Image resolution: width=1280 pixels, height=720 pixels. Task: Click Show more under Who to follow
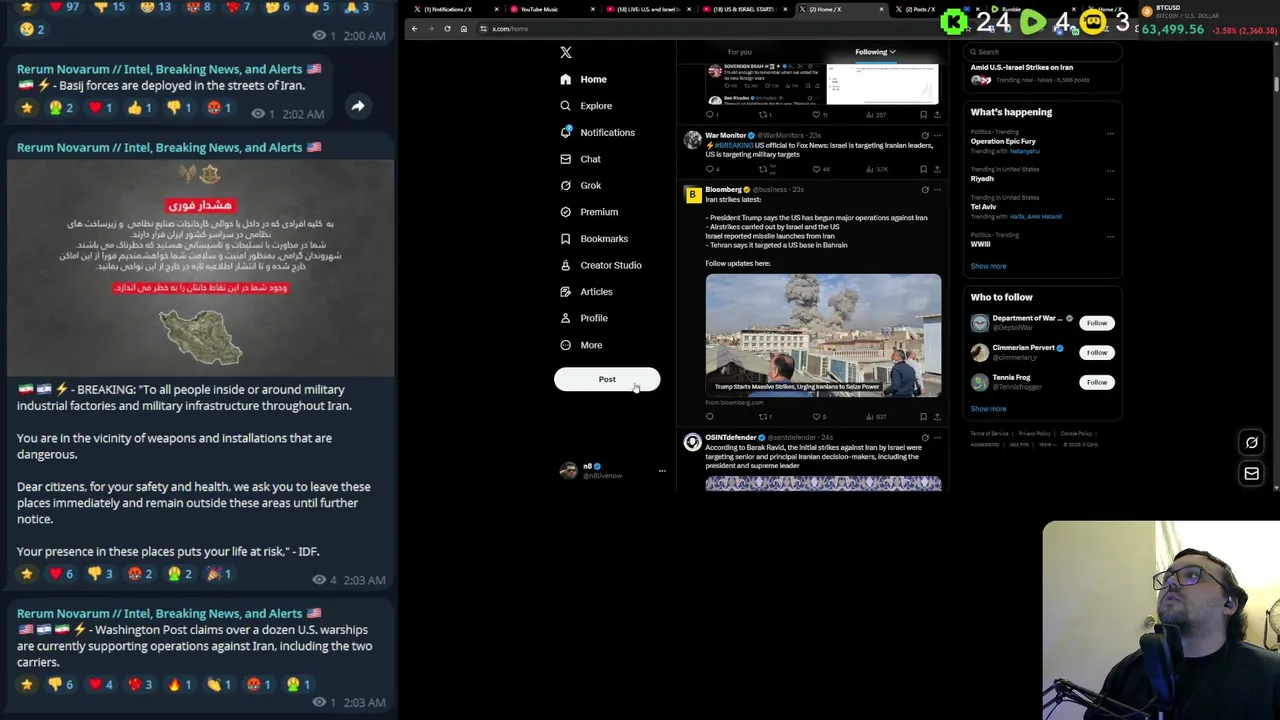click(x=988, y=408)
